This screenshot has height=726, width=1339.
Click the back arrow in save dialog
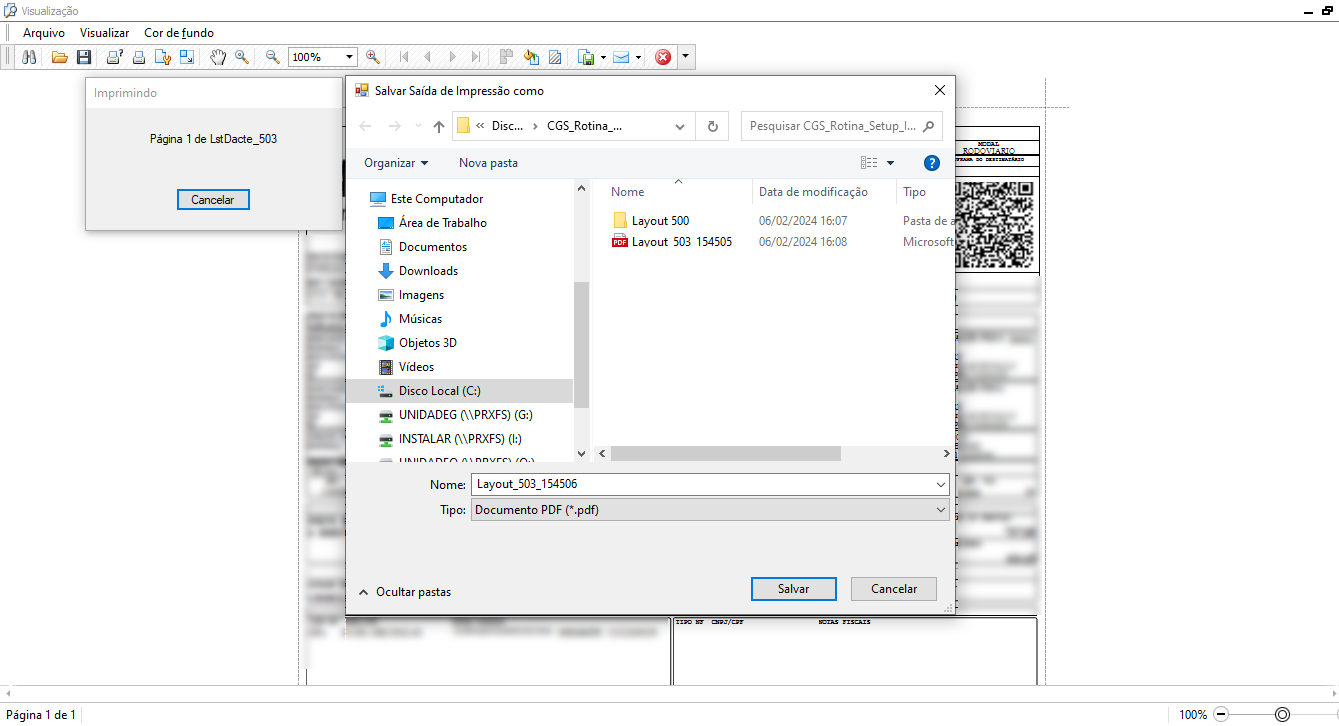coord(365,127)
